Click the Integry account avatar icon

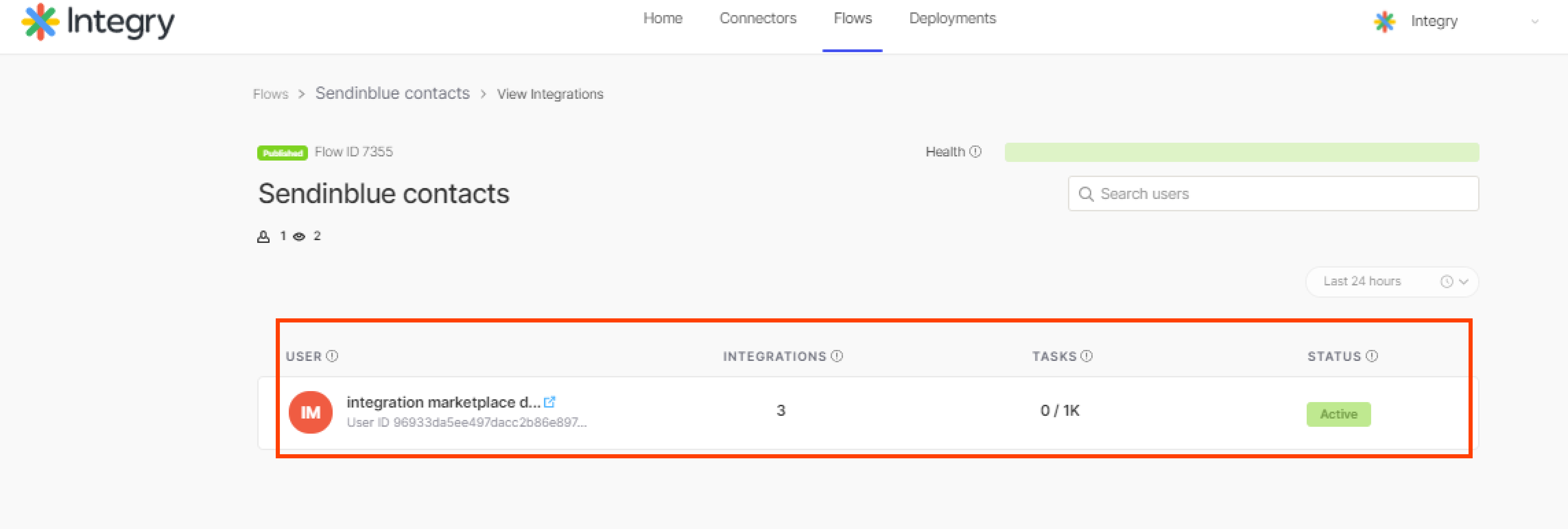(1384, 21)
